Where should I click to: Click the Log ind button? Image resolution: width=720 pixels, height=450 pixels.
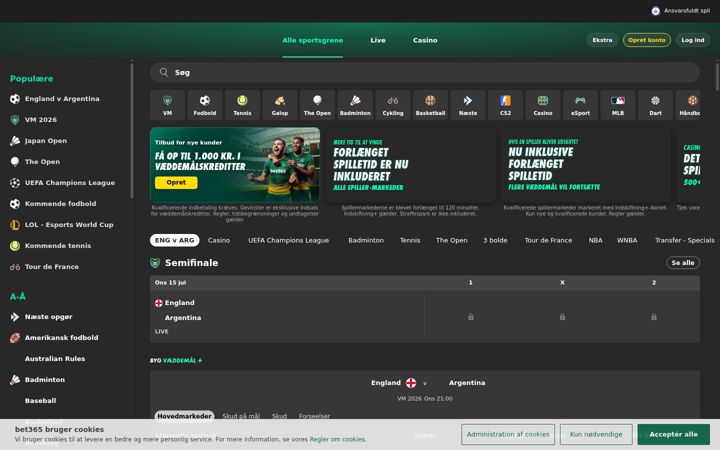point(692,40)
